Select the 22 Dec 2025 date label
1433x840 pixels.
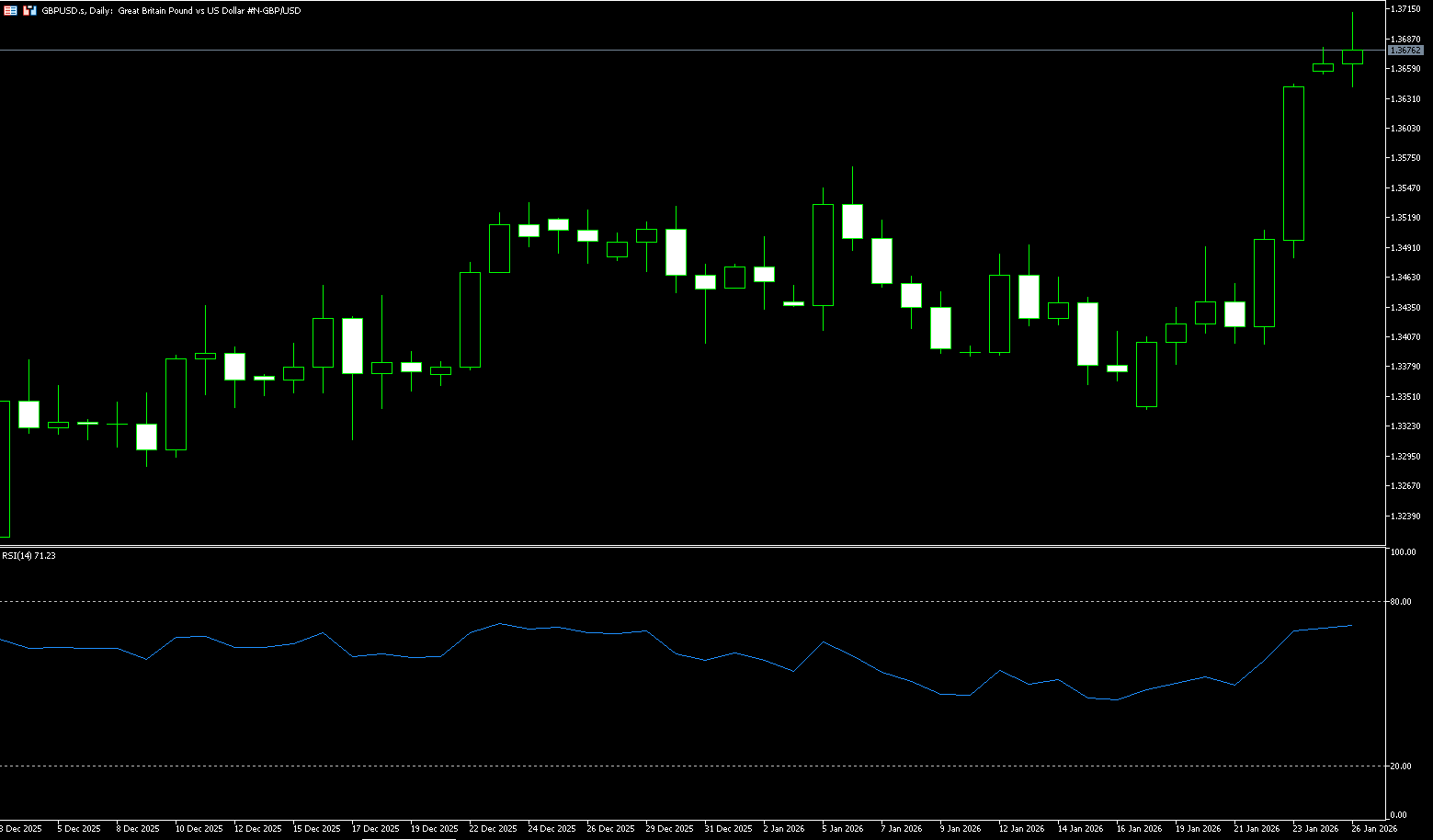tap(493, 829)
